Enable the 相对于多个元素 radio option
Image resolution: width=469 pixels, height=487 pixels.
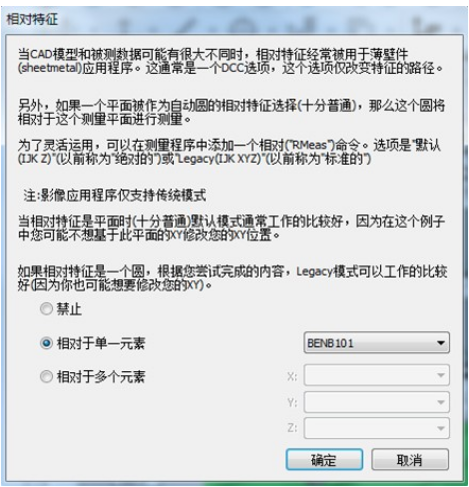pyautogui.click(x=46, y=377)
